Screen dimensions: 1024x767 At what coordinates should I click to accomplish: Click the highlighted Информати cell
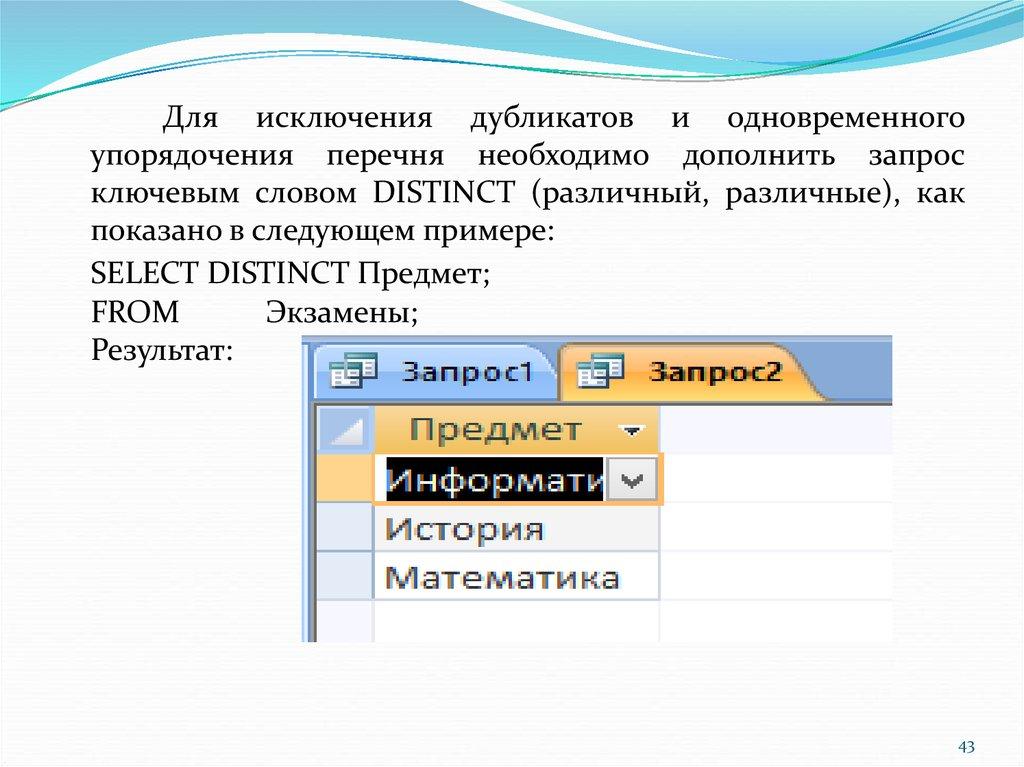coord(493,482)
